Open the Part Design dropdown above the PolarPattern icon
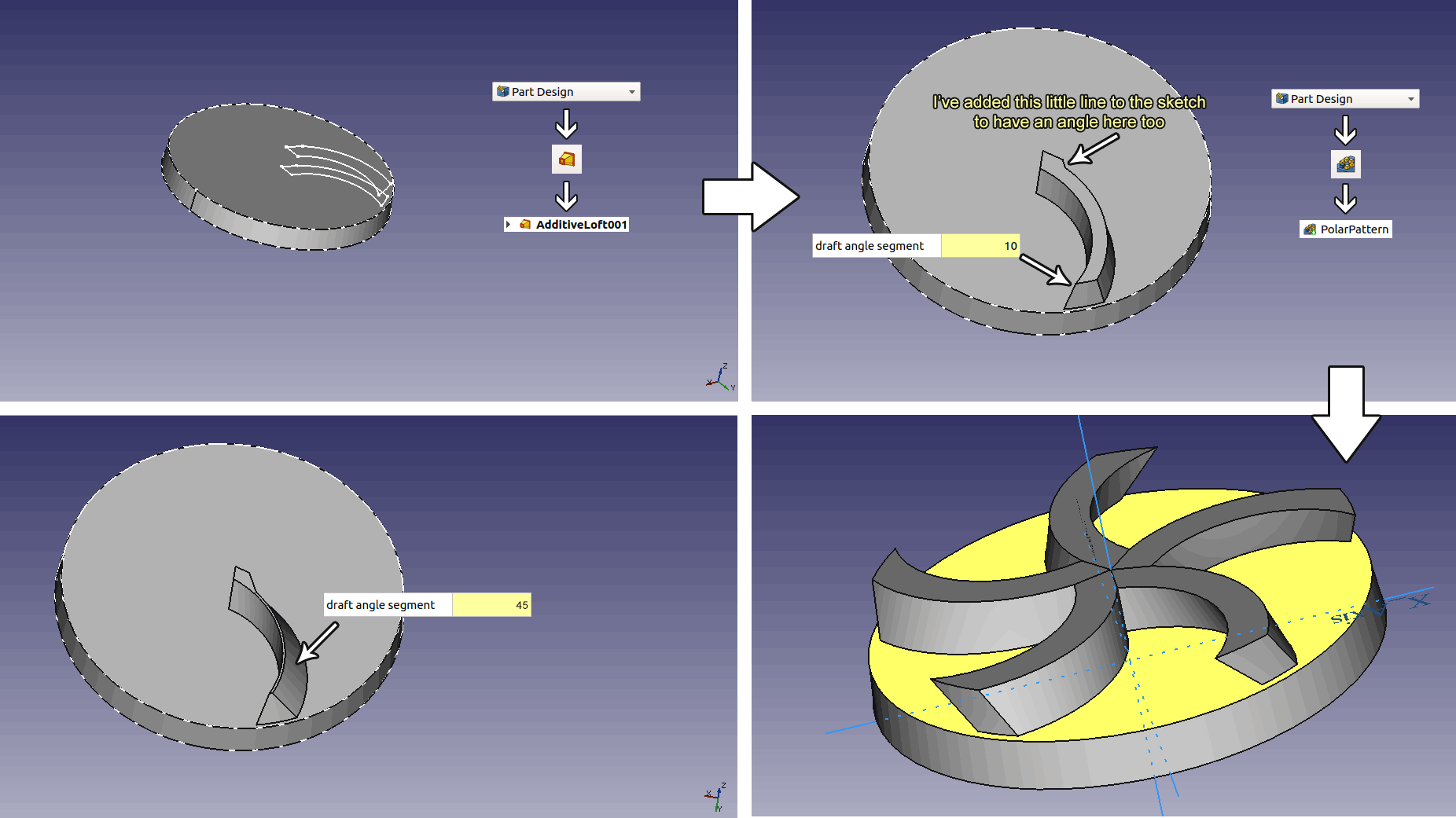 1345,99
